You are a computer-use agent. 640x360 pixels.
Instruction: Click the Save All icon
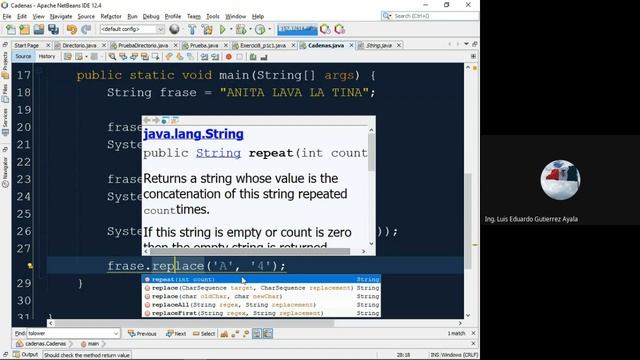pyautogui.click(x=53, y=29)
